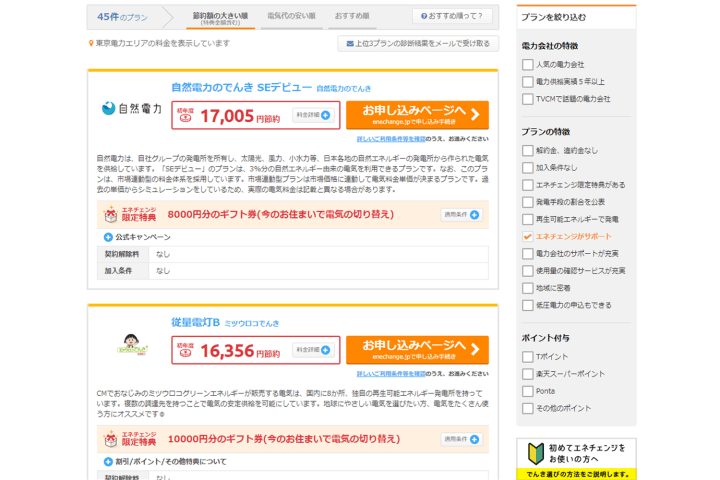Open 詳しいご利用条件等を確認 link under 従量電灯B
Screen dimensions: 720x480
[391, 373]
